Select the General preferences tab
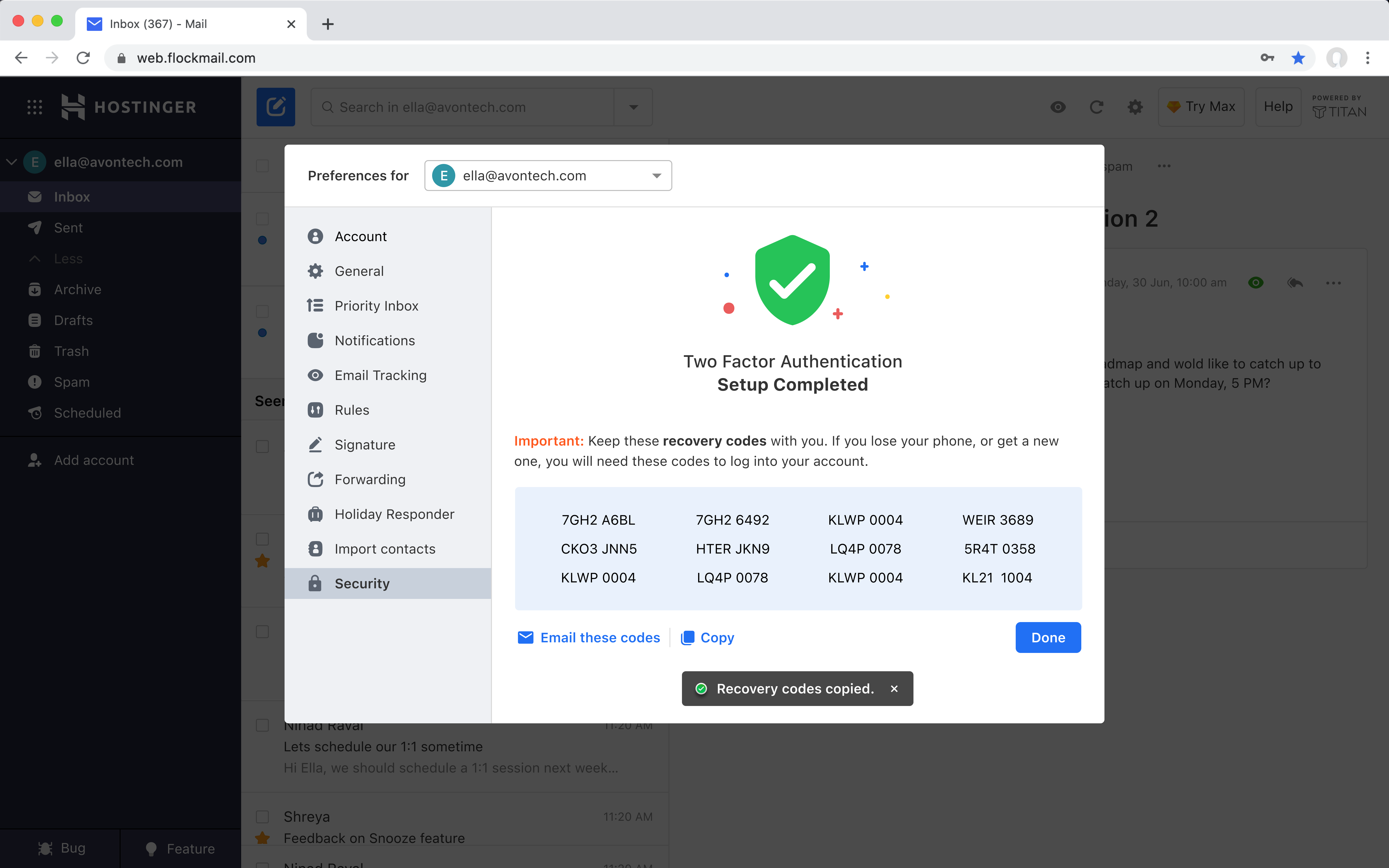This screenshot has width=1389, height=868. [388, 271]
